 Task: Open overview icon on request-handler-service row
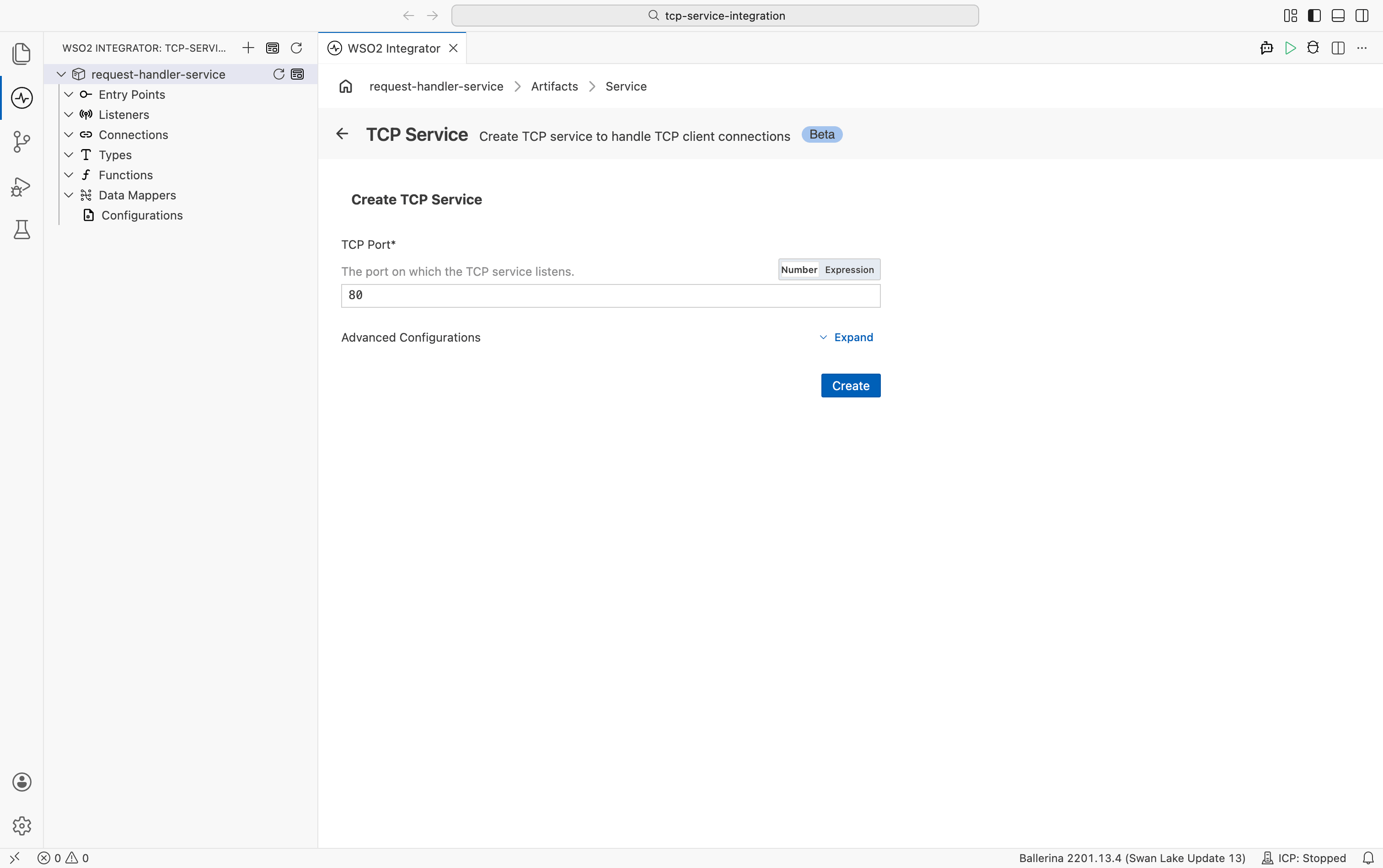coord(297,74)
